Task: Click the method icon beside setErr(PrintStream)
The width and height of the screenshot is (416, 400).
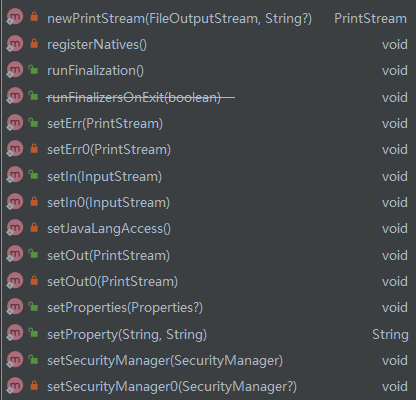Action: tap(15, 122)
